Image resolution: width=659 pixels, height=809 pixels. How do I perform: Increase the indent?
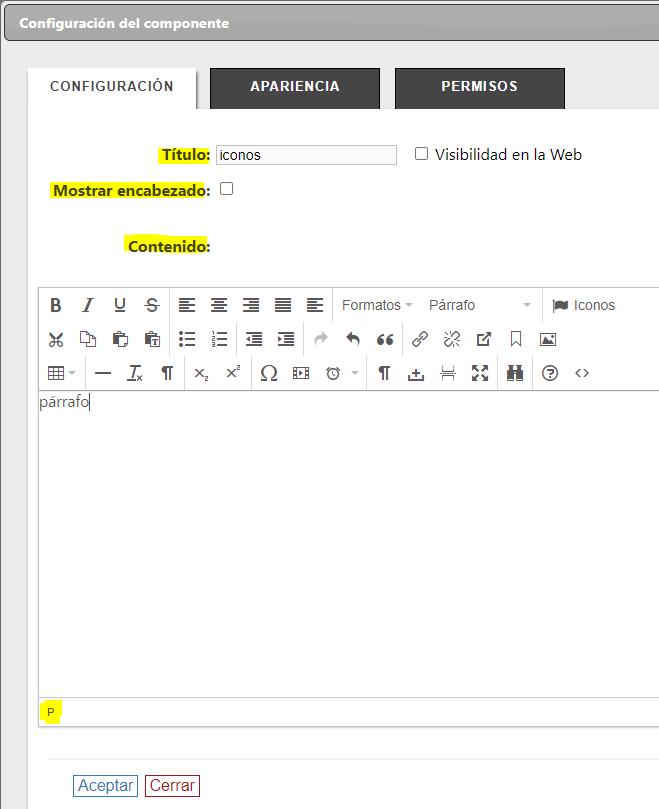pos(286,339)
